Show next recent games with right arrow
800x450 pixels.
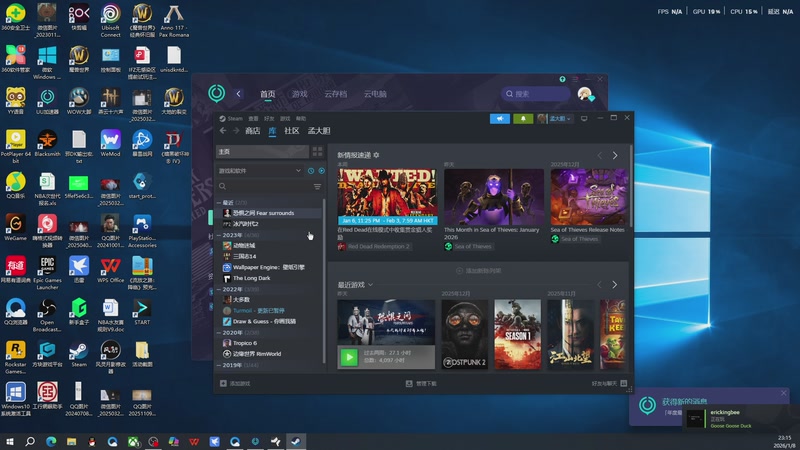pos(615,285)
